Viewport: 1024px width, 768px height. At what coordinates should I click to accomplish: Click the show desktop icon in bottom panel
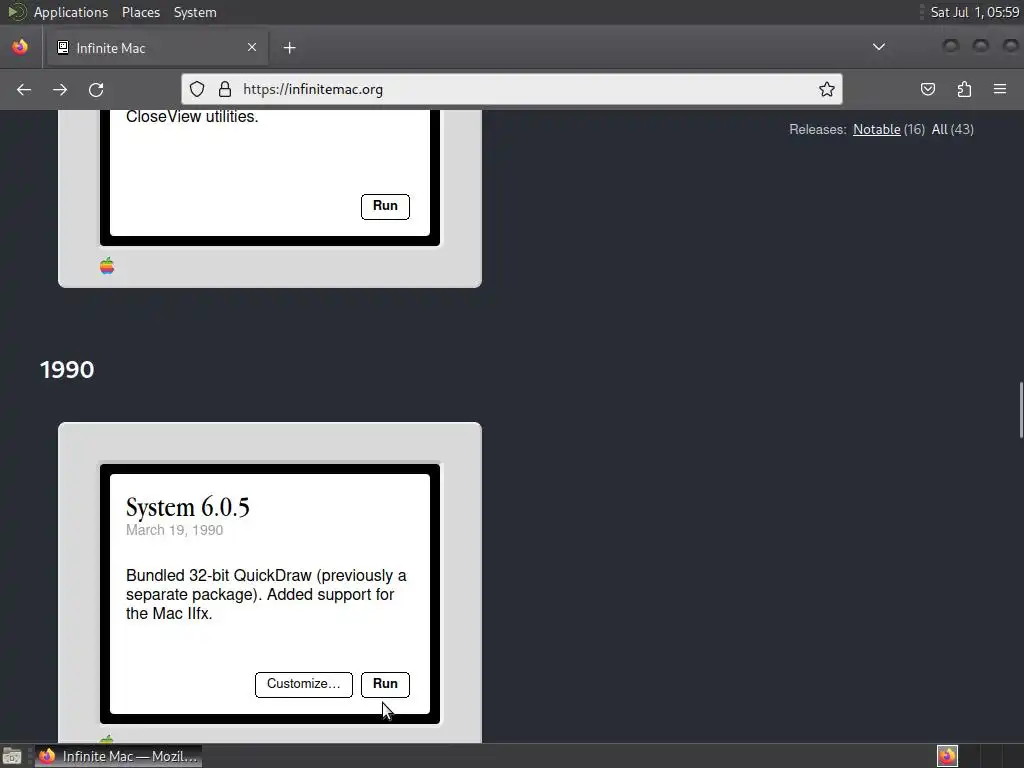(12, 756)
